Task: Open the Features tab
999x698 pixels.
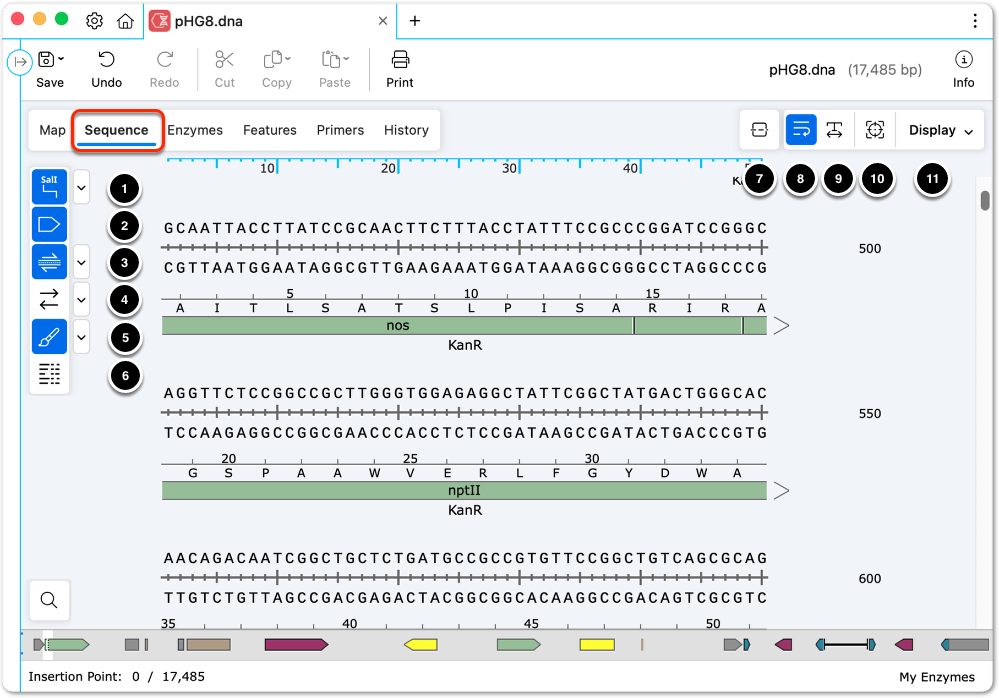Action: click(270, 130)
